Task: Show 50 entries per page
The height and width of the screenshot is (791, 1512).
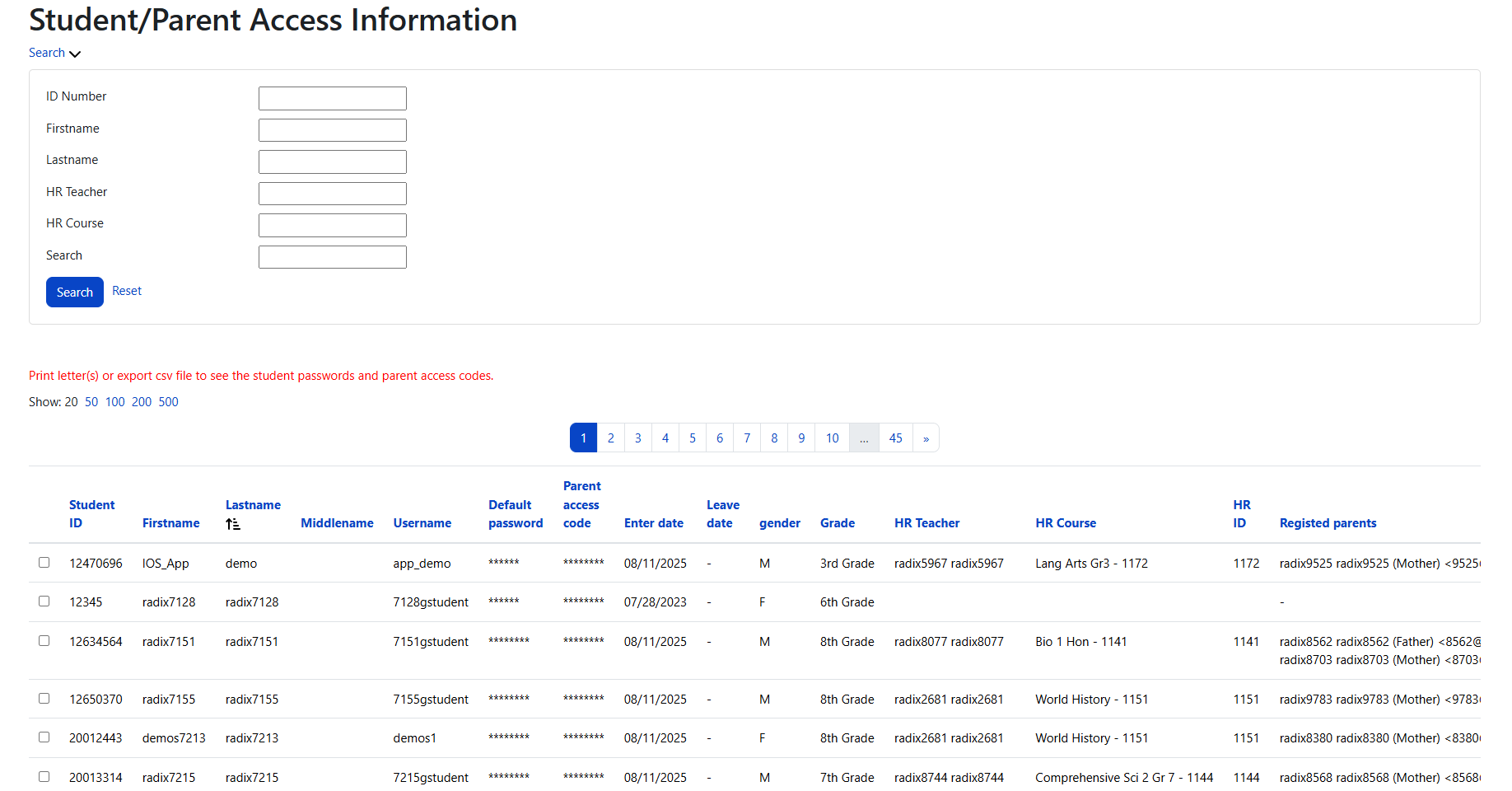Action: pos(91,402)
